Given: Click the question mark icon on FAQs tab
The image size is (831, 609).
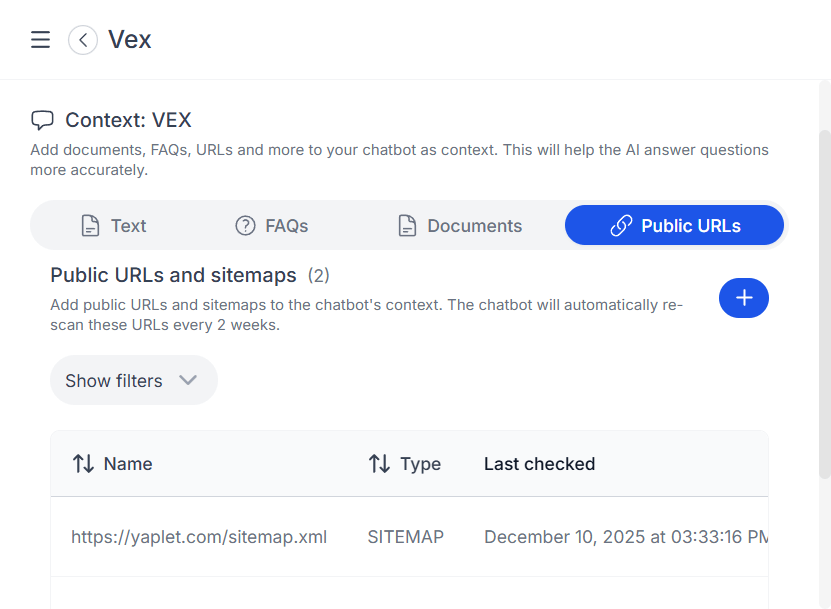Looking at the screenshot, I should [x=245, y=226].
